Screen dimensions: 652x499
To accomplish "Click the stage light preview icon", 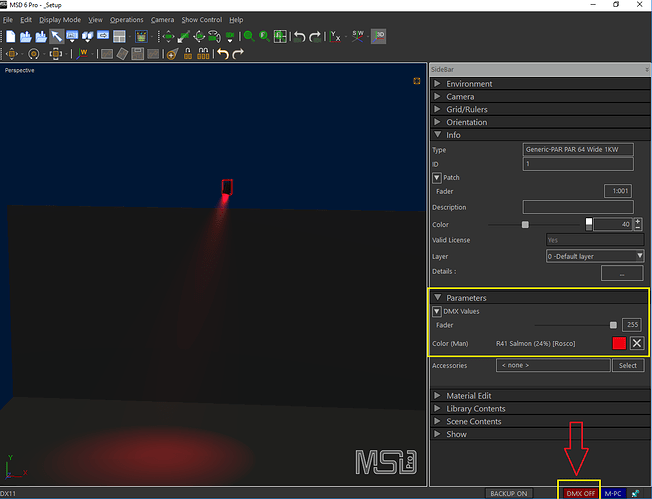I will [141, 37].
